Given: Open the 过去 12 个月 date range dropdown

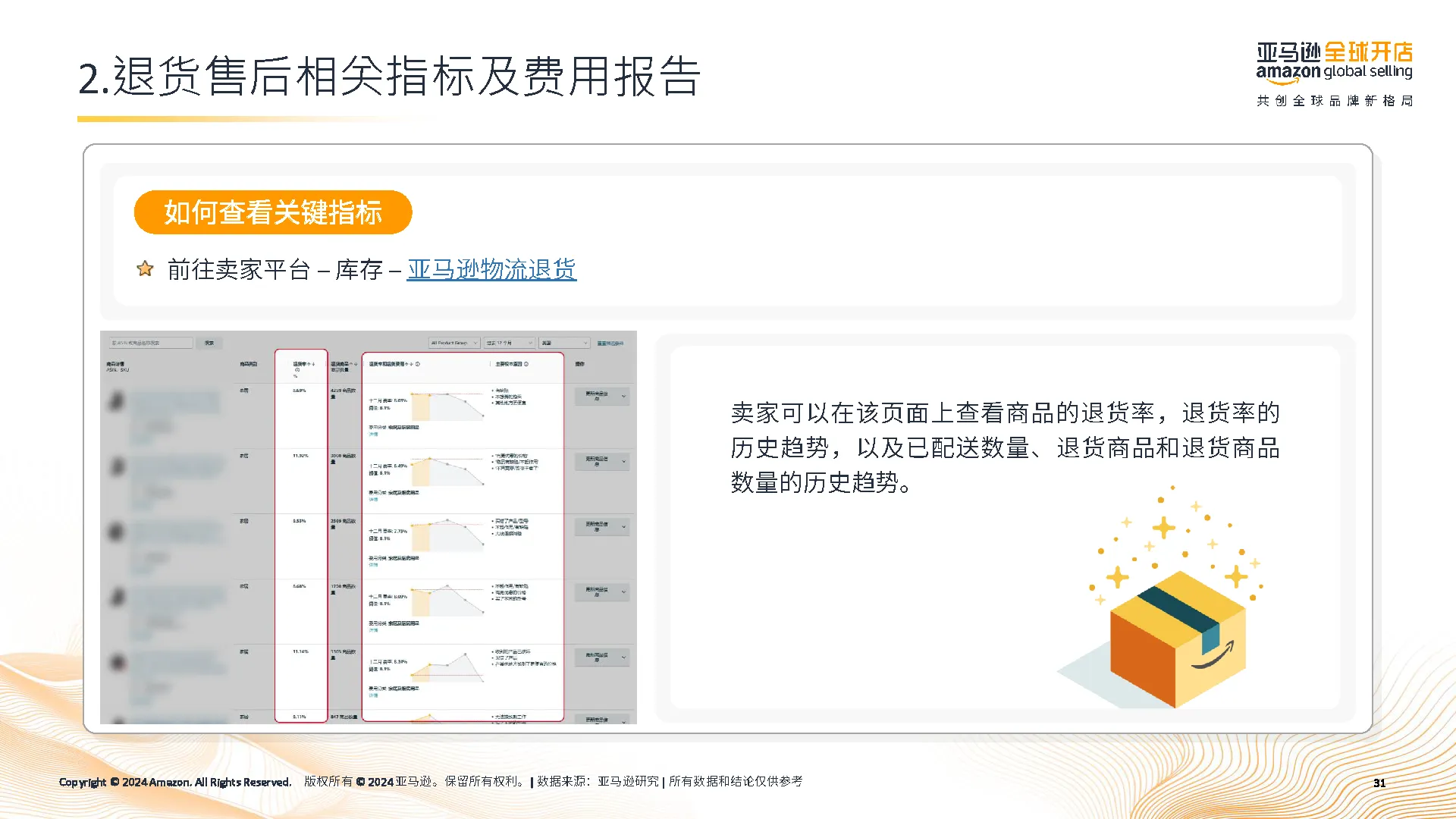Looking at the screenshot, I should click(510, 343).
